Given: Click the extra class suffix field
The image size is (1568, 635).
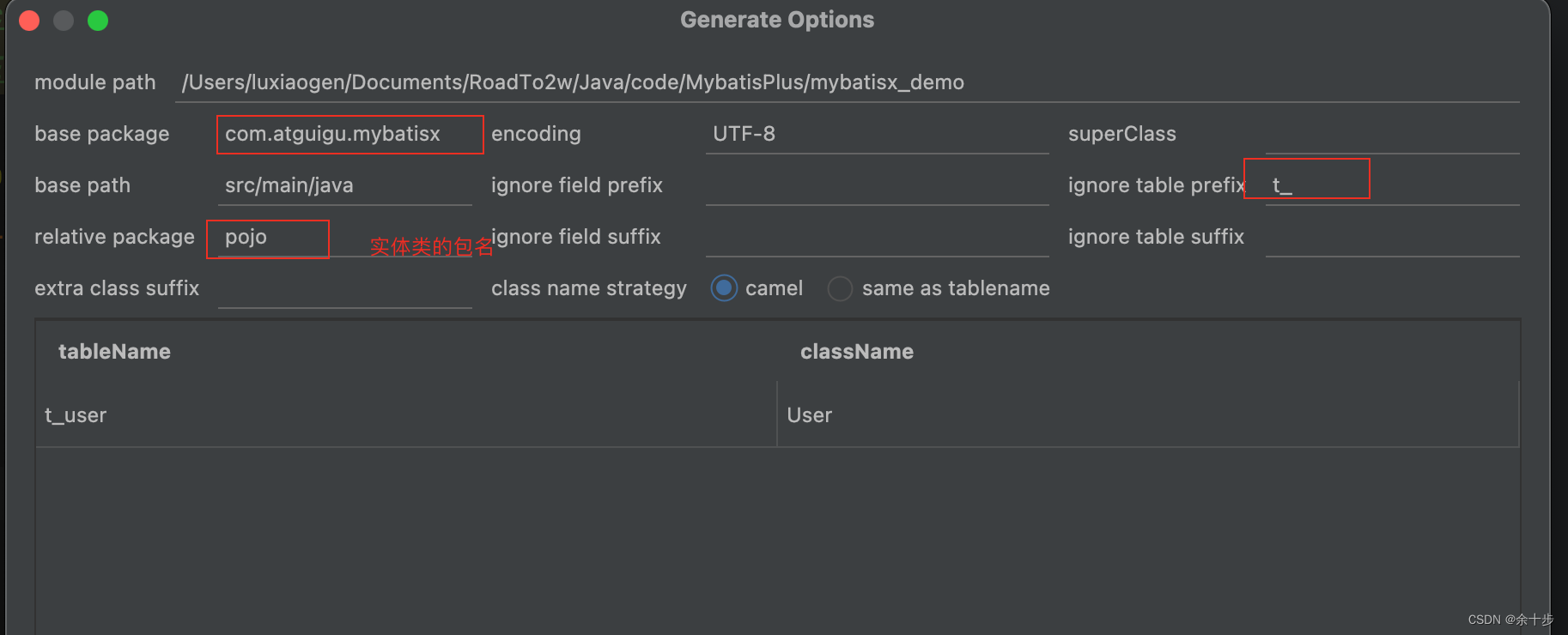Looking at the screenshot, I should (x=343, y=289).
